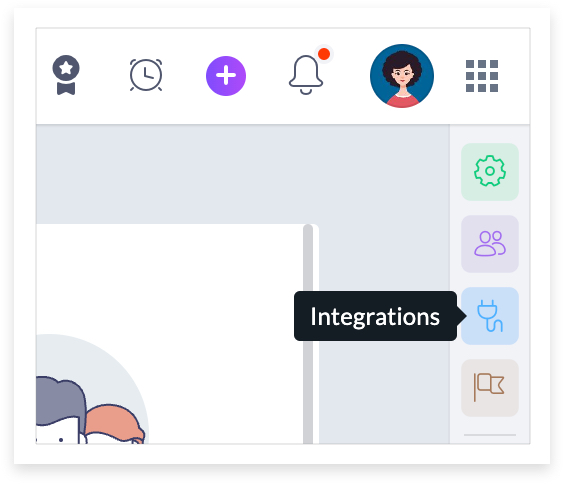The width and height of the screenshot is (564, 484).
Task: Open the apps grid launcher
Action: 482,76
